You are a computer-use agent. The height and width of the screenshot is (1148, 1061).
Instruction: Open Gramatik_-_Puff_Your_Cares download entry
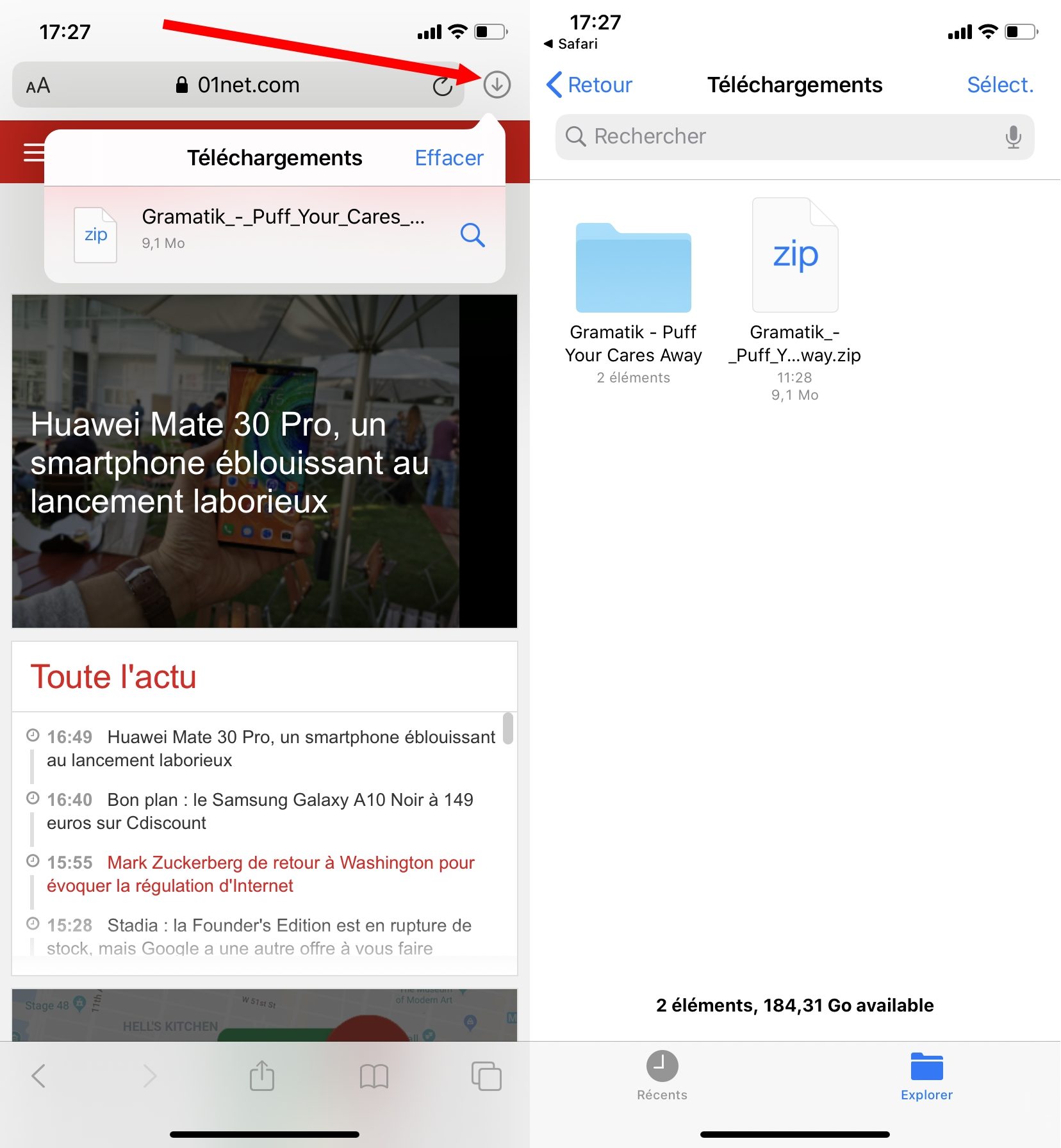[275, 234]
